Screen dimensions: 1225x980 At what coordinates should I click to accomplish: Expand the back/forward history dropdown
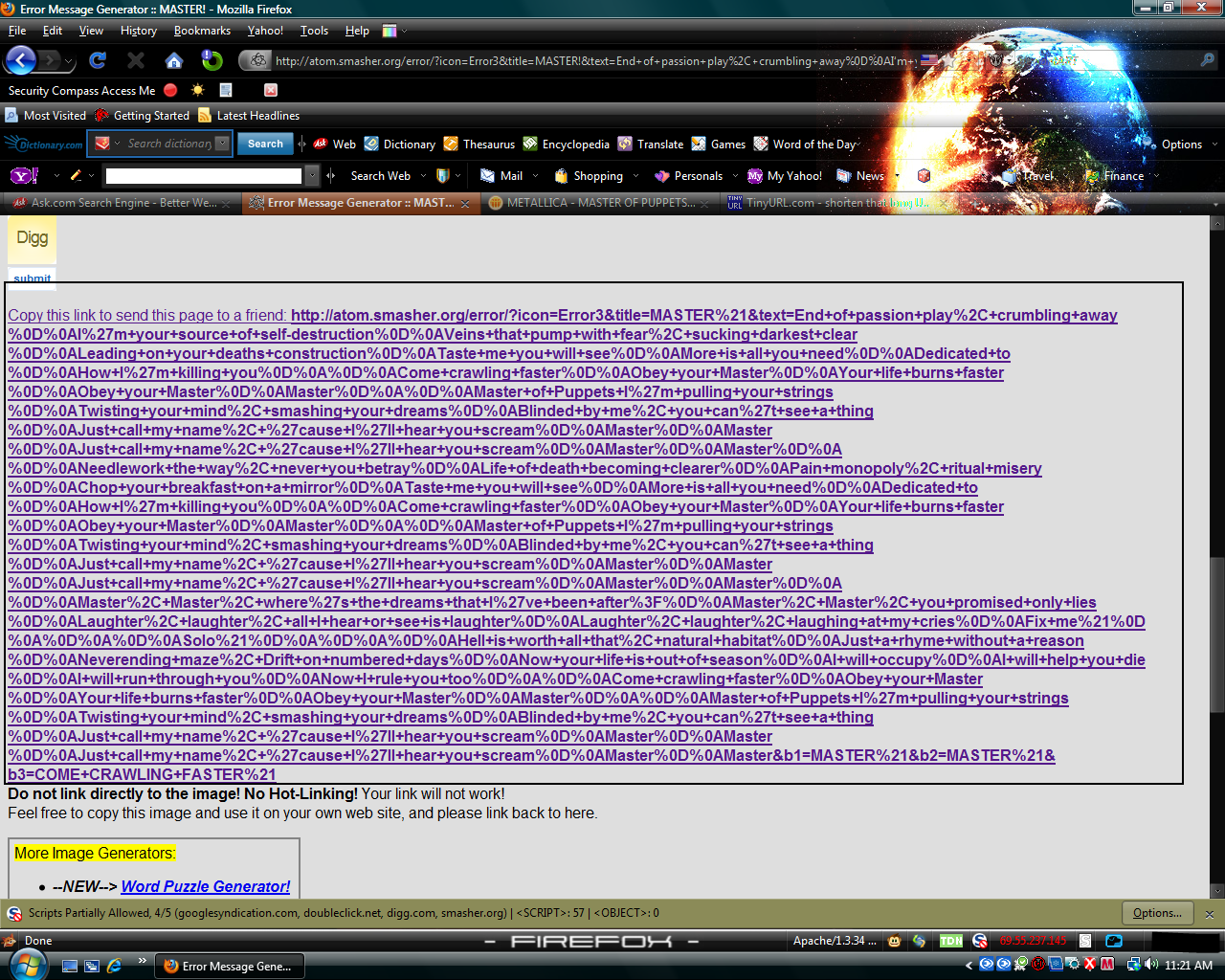tap(69, 61)
